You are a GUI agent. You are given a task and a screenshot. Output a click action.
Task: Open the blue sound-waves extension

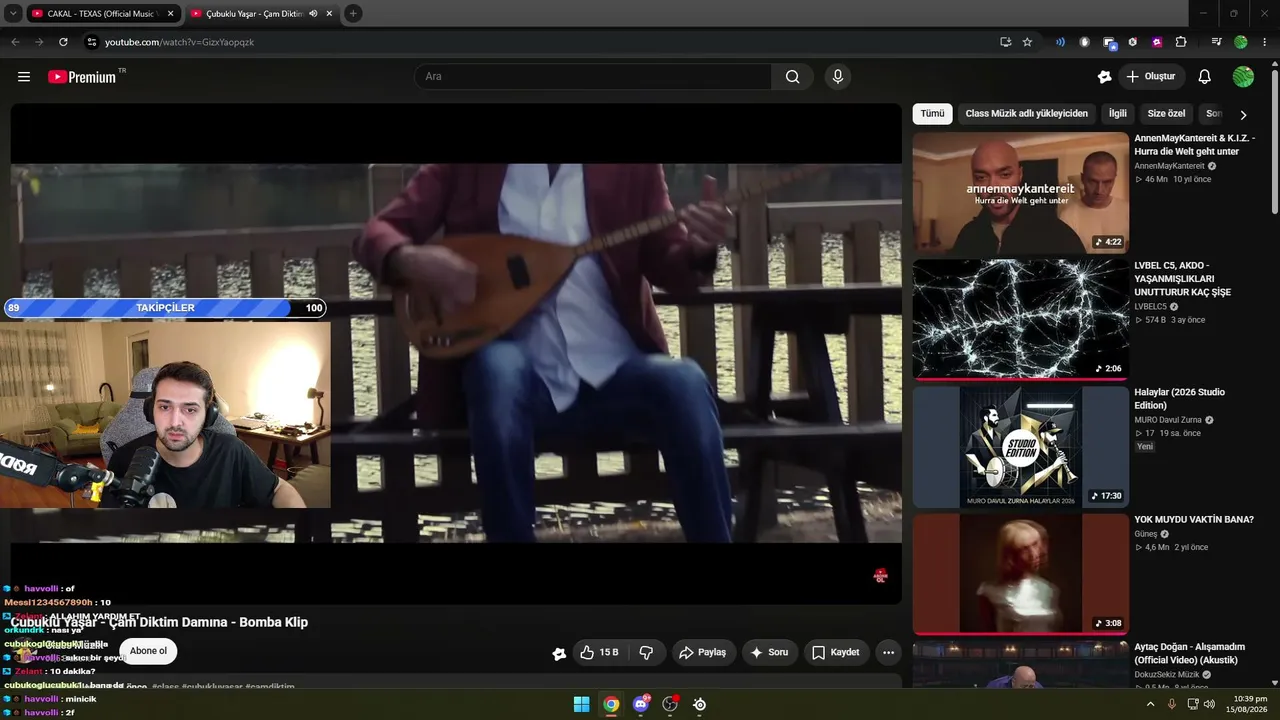coord(1060,42)
